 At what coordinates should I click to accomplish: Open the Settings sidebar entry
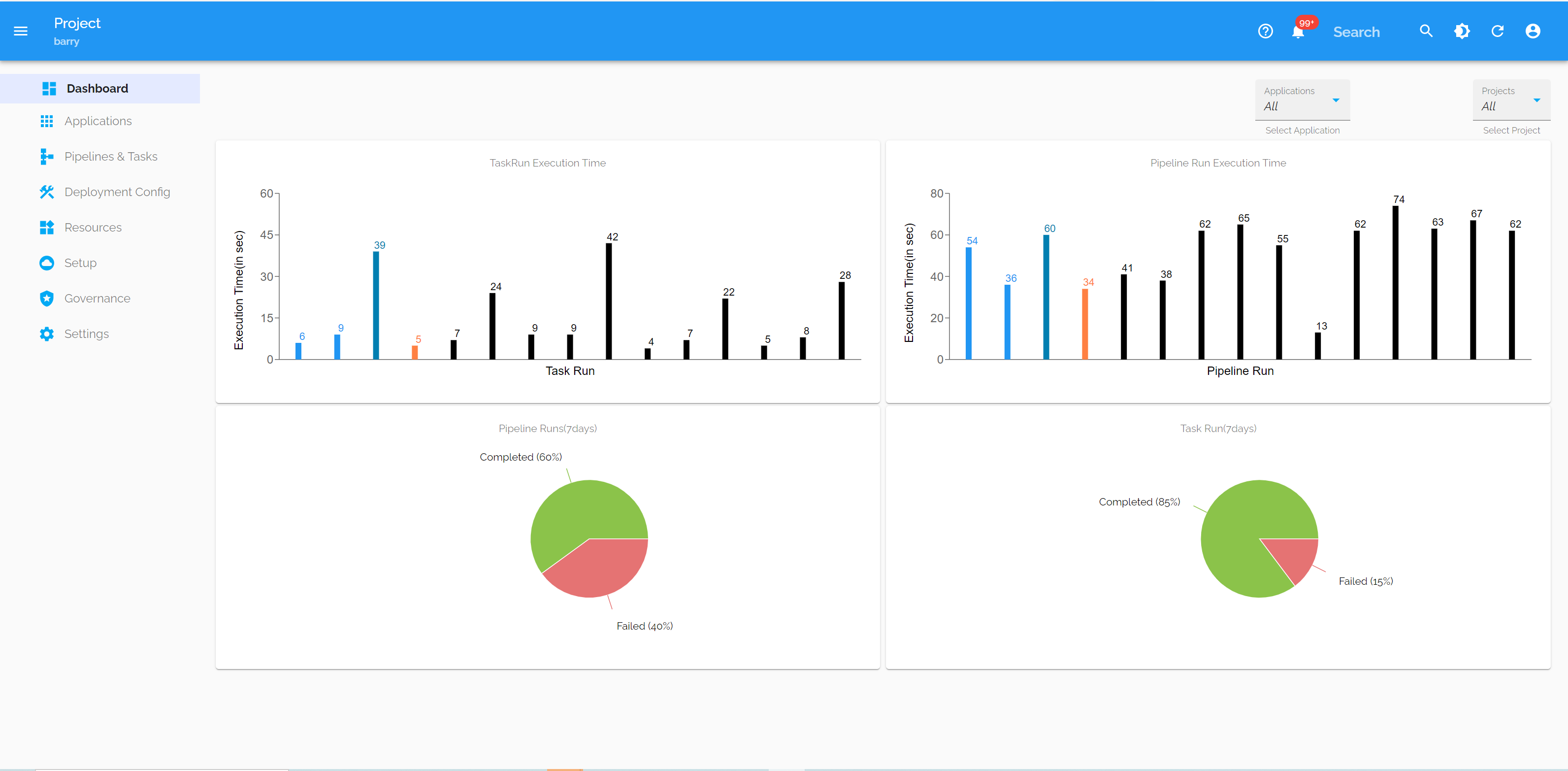[x=87, y=334]
